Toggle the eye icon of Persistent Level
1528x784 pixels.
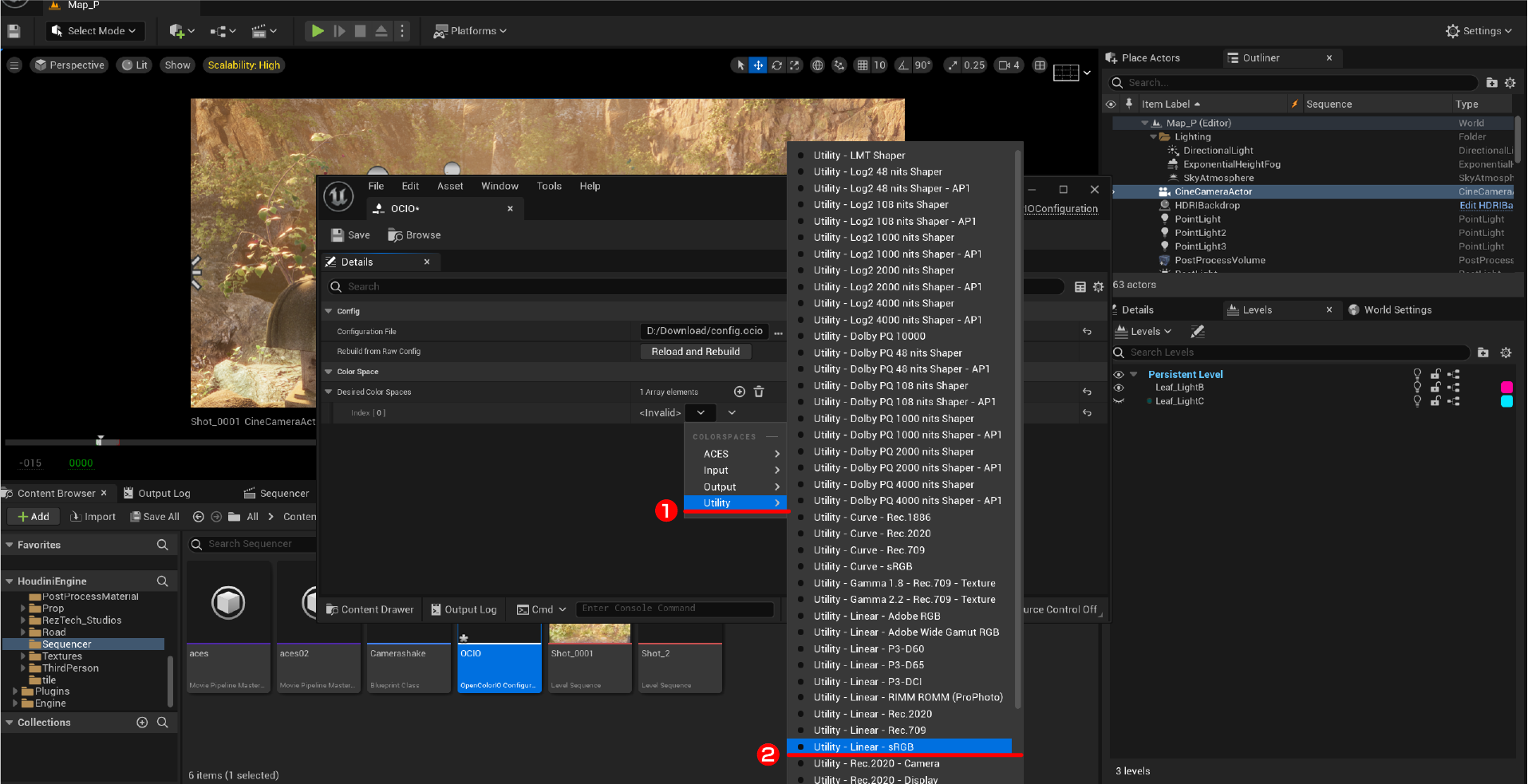click(1118, 373)
